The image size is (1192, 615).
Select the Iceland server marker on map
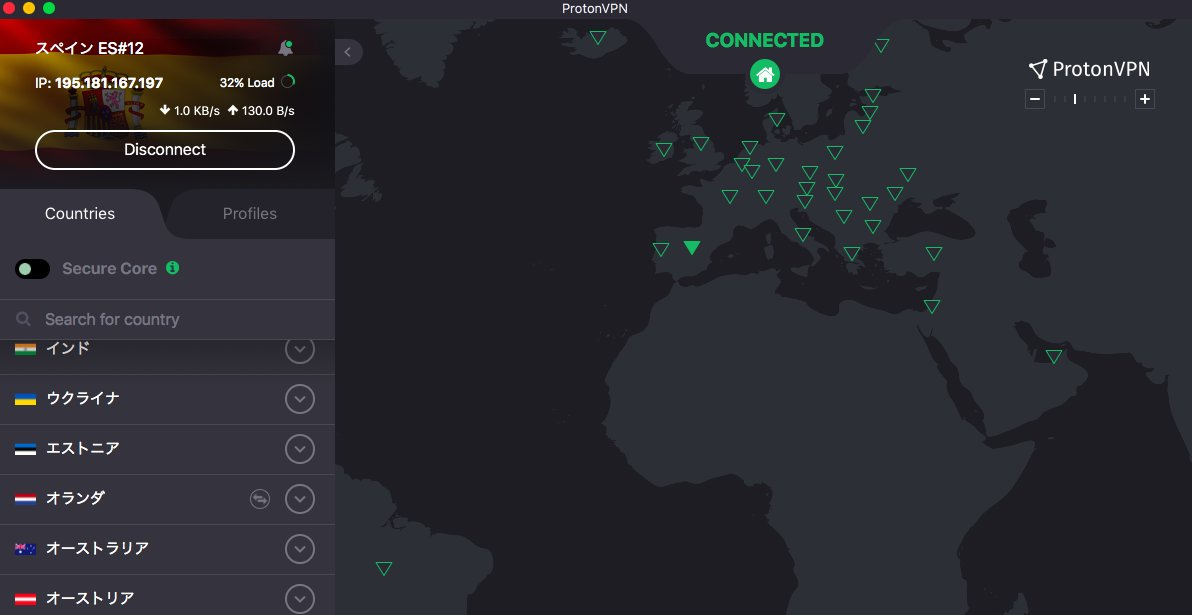(x=598, y=37)
